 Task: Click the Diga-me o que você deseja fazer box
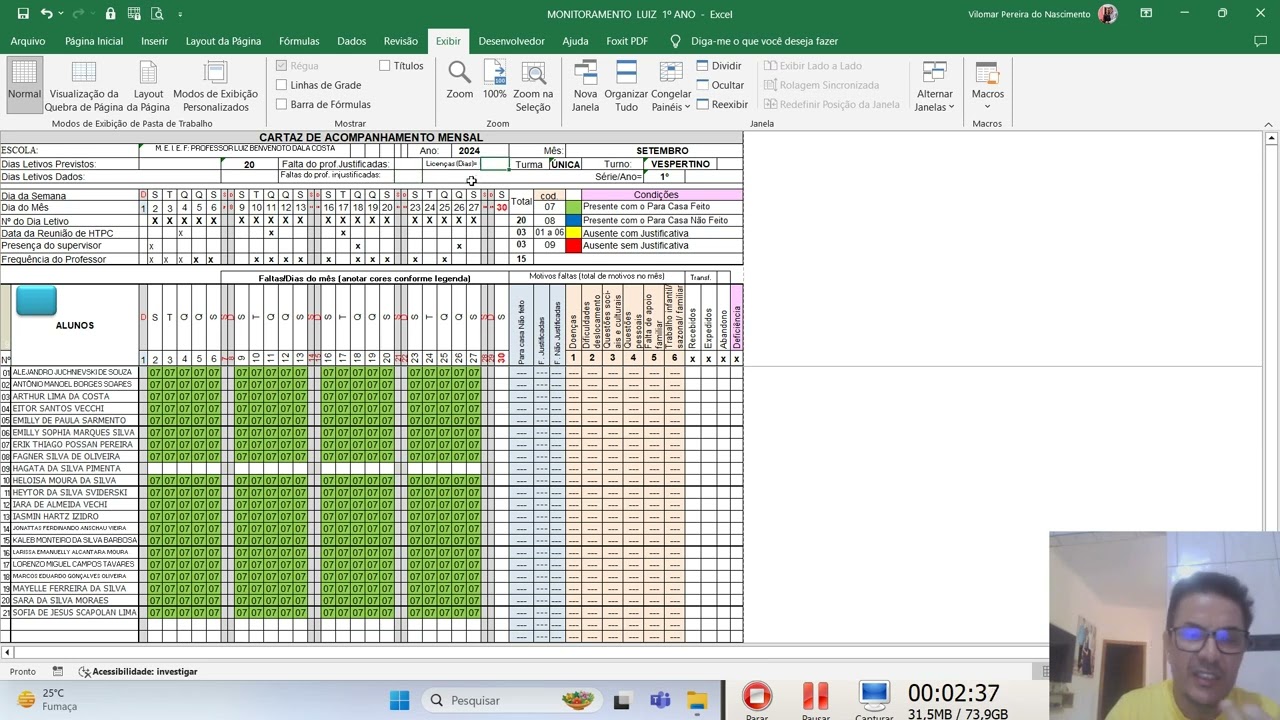click(764, 41)
